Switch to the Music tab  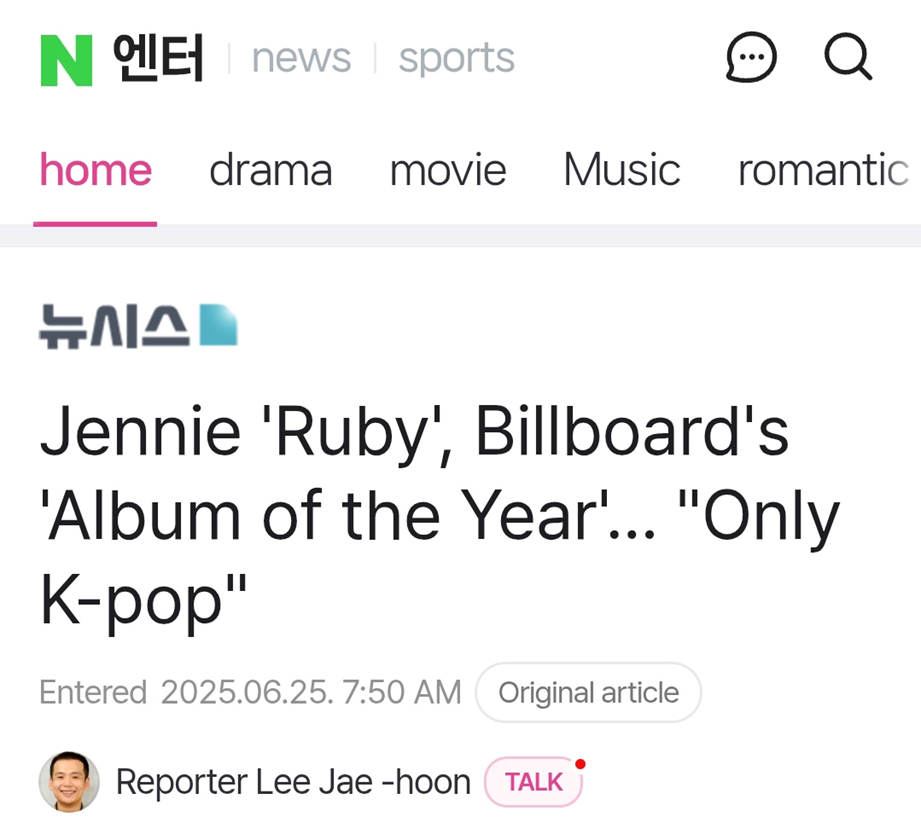coord(622,170)
